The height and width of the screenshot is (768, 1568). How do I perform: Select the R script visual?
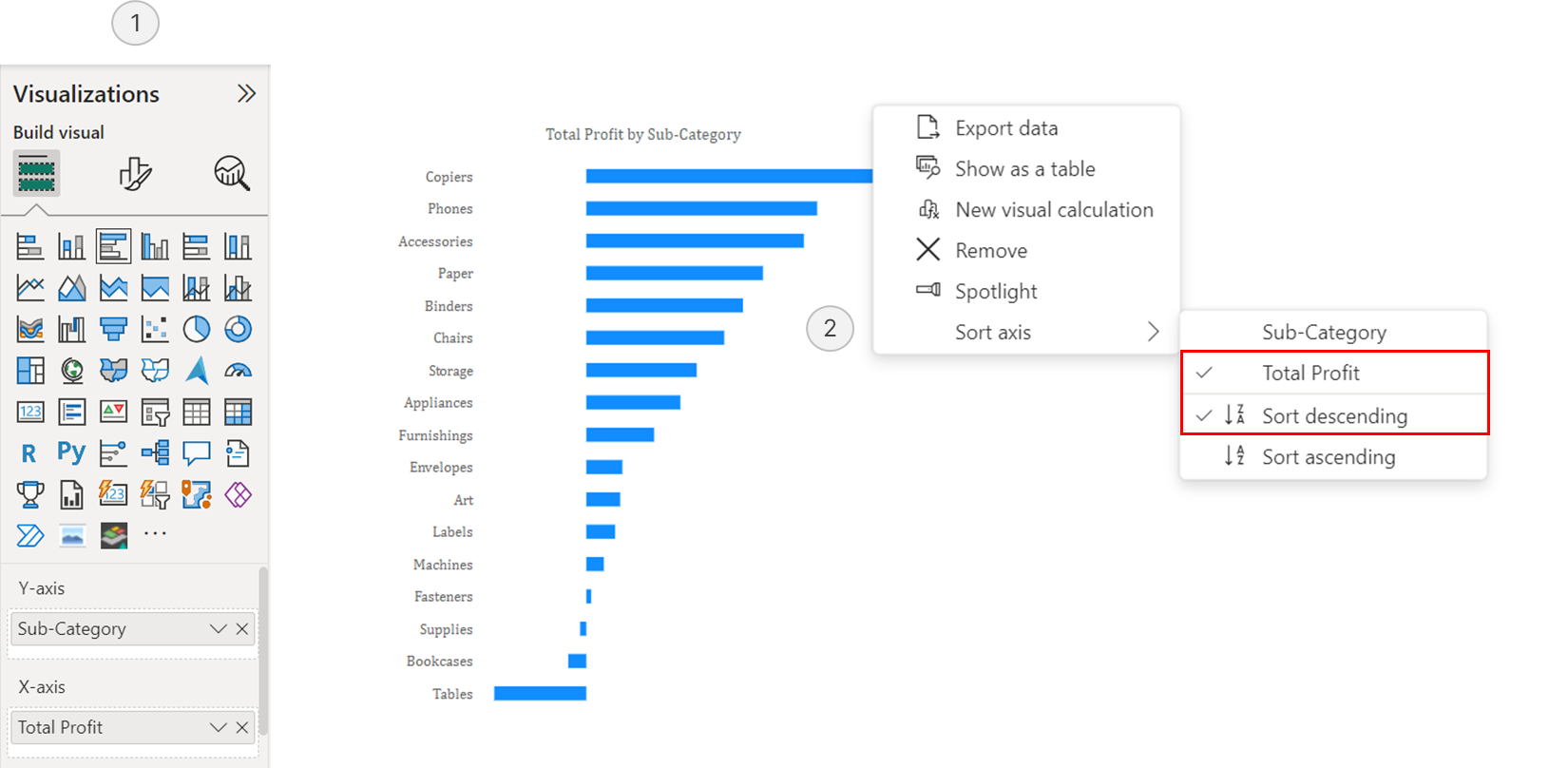29,453
